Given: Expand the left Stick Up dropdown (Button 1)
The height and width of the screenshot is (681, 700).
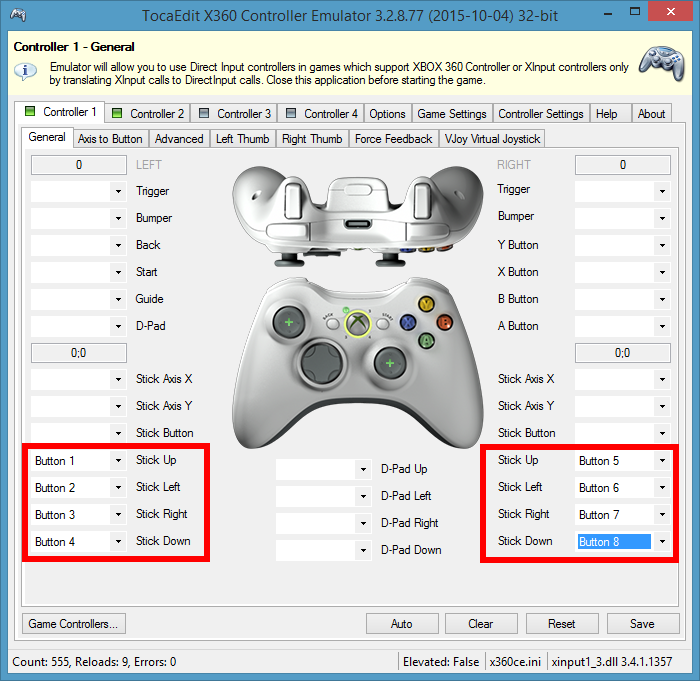Looking at the screenshot, I should [x=118, y=460].
